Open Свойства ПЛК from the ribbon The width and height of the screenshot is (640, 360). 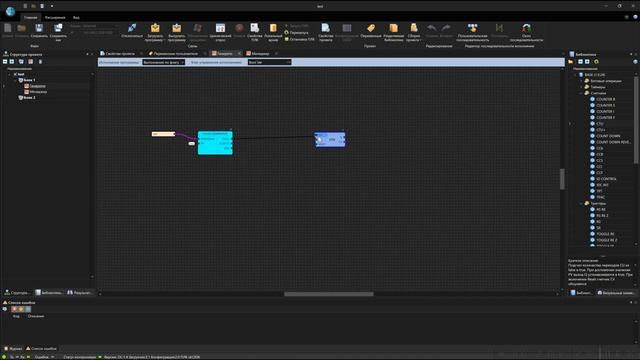click(x=255, y=28)
